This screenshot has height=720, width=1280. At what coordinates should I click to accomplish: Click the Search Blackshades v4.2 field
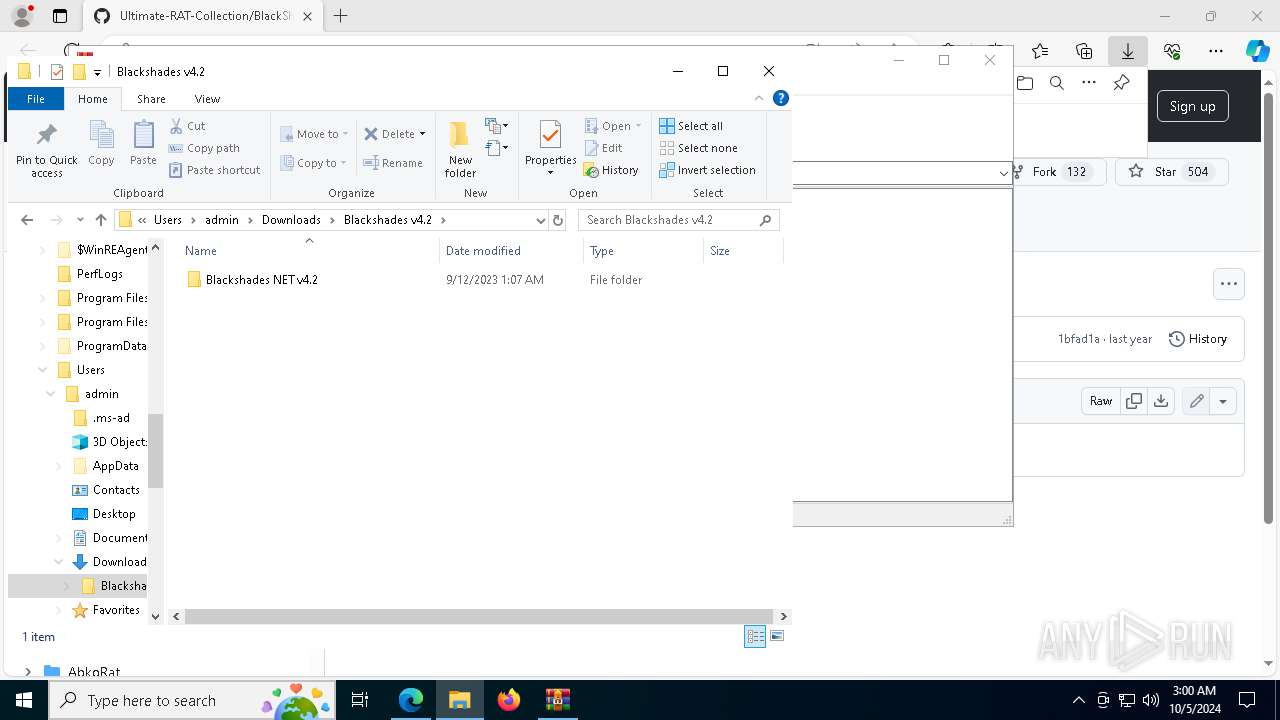click(678, 220)
